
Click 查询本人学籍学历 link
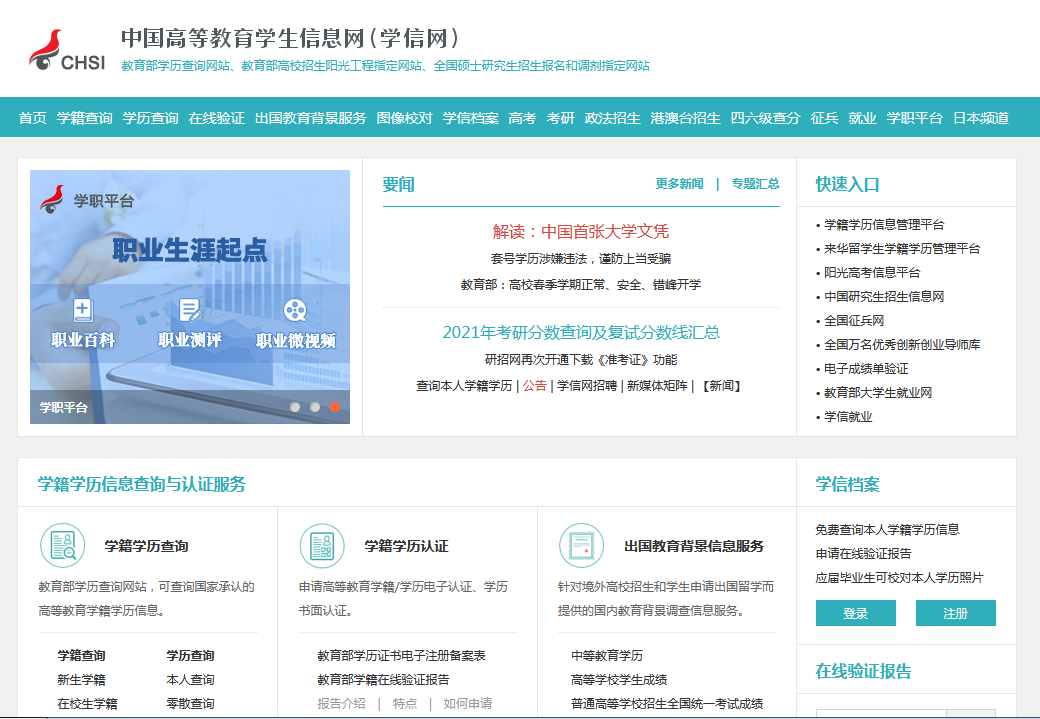(464, 385)
